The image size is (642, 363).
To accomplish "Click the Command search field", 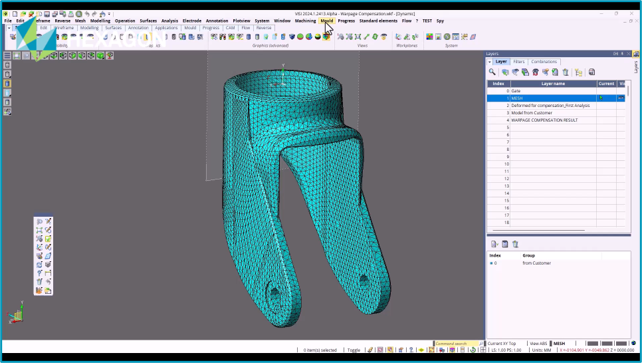I will [x=458, y=343].
